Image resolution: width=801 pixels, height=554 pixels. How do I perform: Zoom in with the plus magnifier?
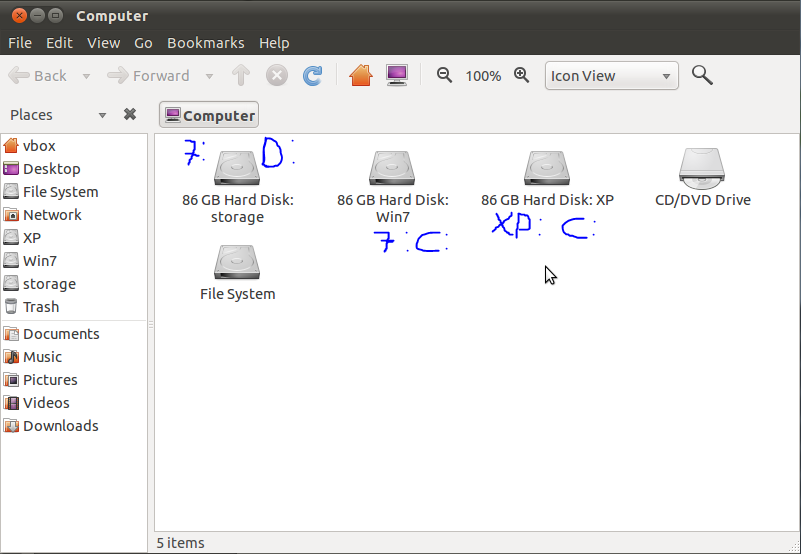[522, 75]
